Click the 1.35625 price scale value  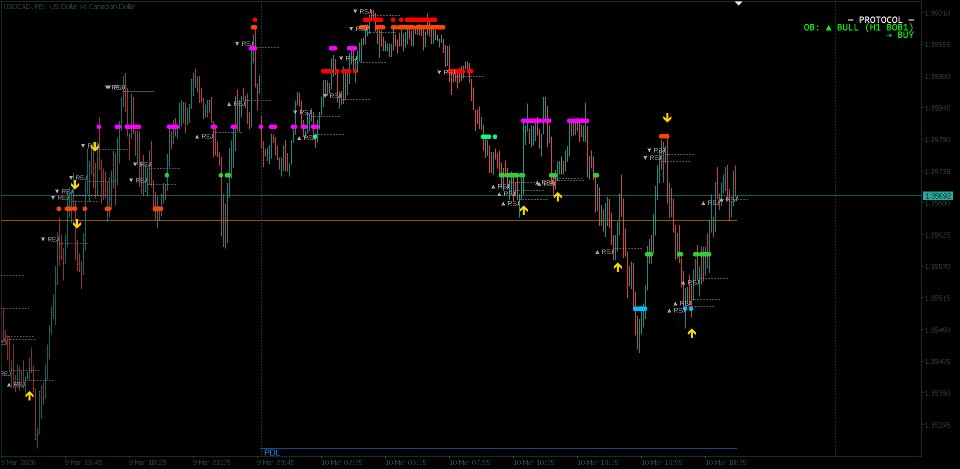[937, 235]
